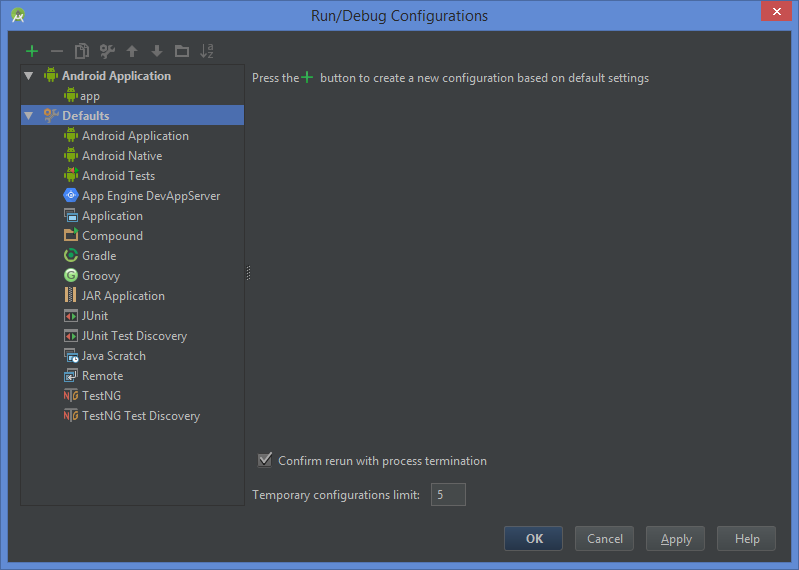Select the 'JUnit' default entry
The image size is (799, 570).
(x=95, y=316)
